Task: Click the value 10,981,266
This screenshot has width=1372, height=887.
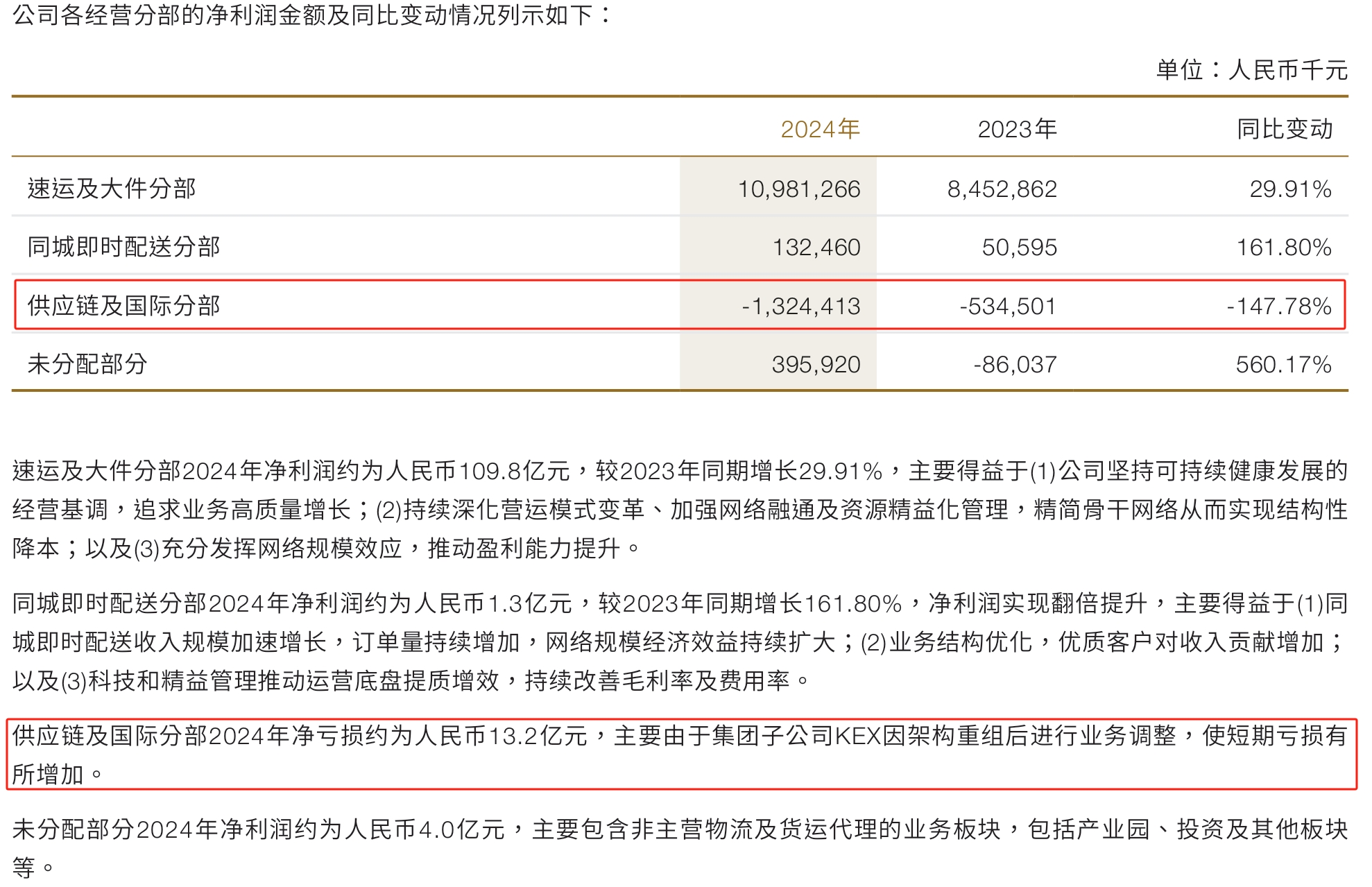Action: point(799,189)
